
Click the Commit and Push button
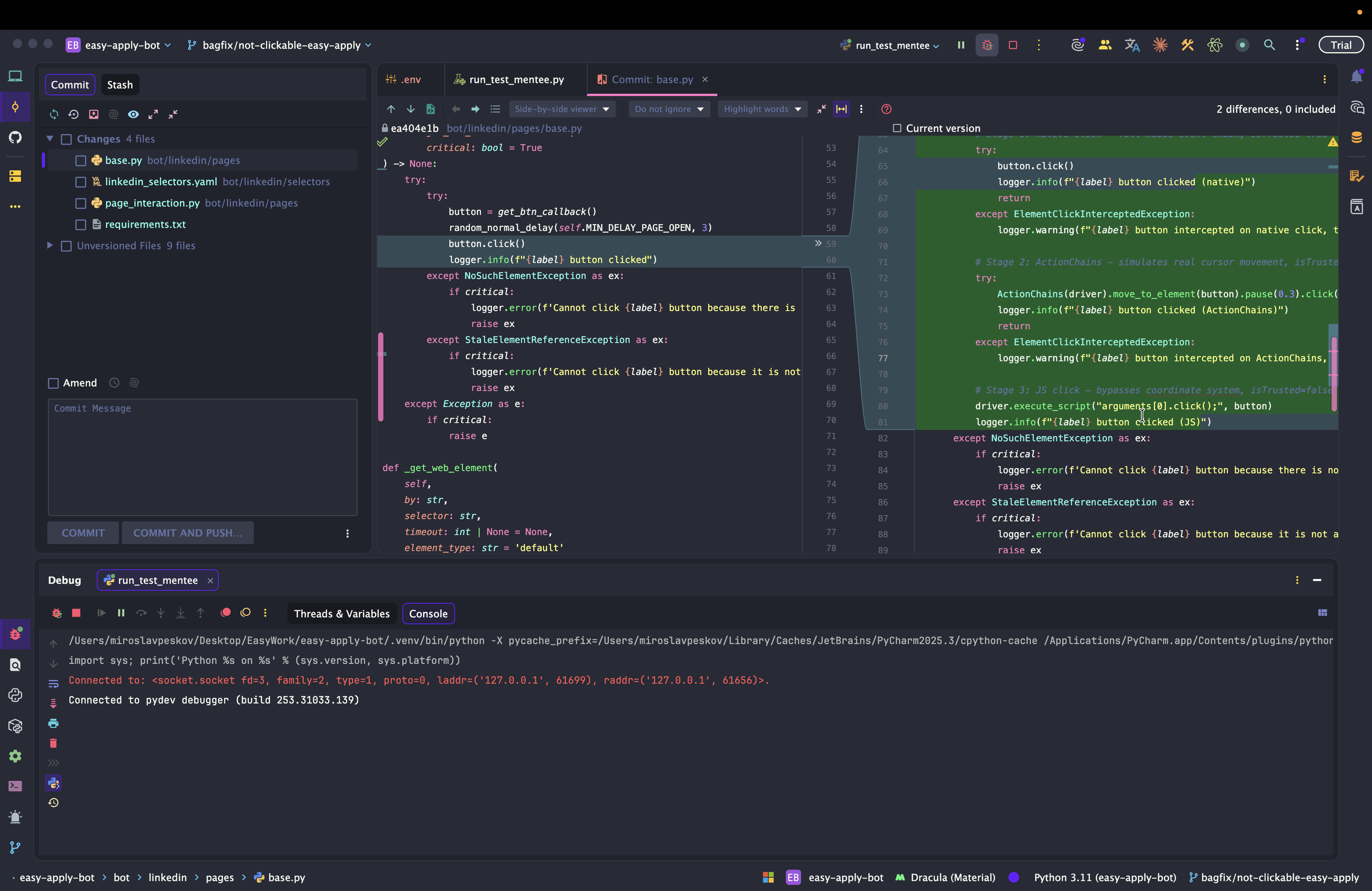[188, 532]
